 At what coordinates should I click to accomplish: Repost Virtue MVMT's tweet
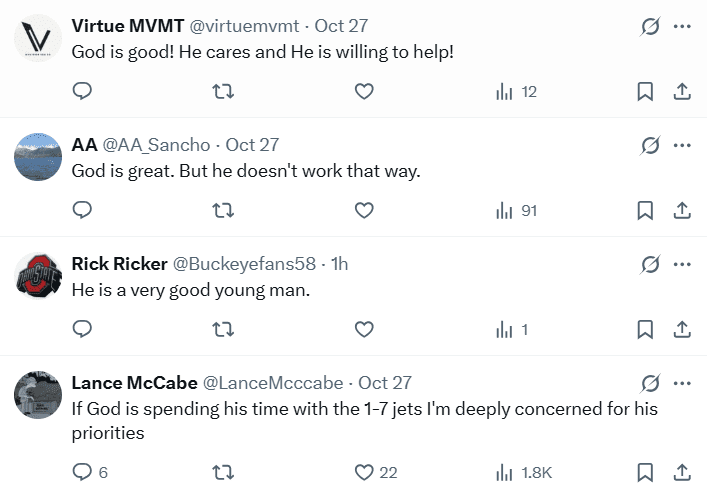pyautogui.click(x=224, y=92)
